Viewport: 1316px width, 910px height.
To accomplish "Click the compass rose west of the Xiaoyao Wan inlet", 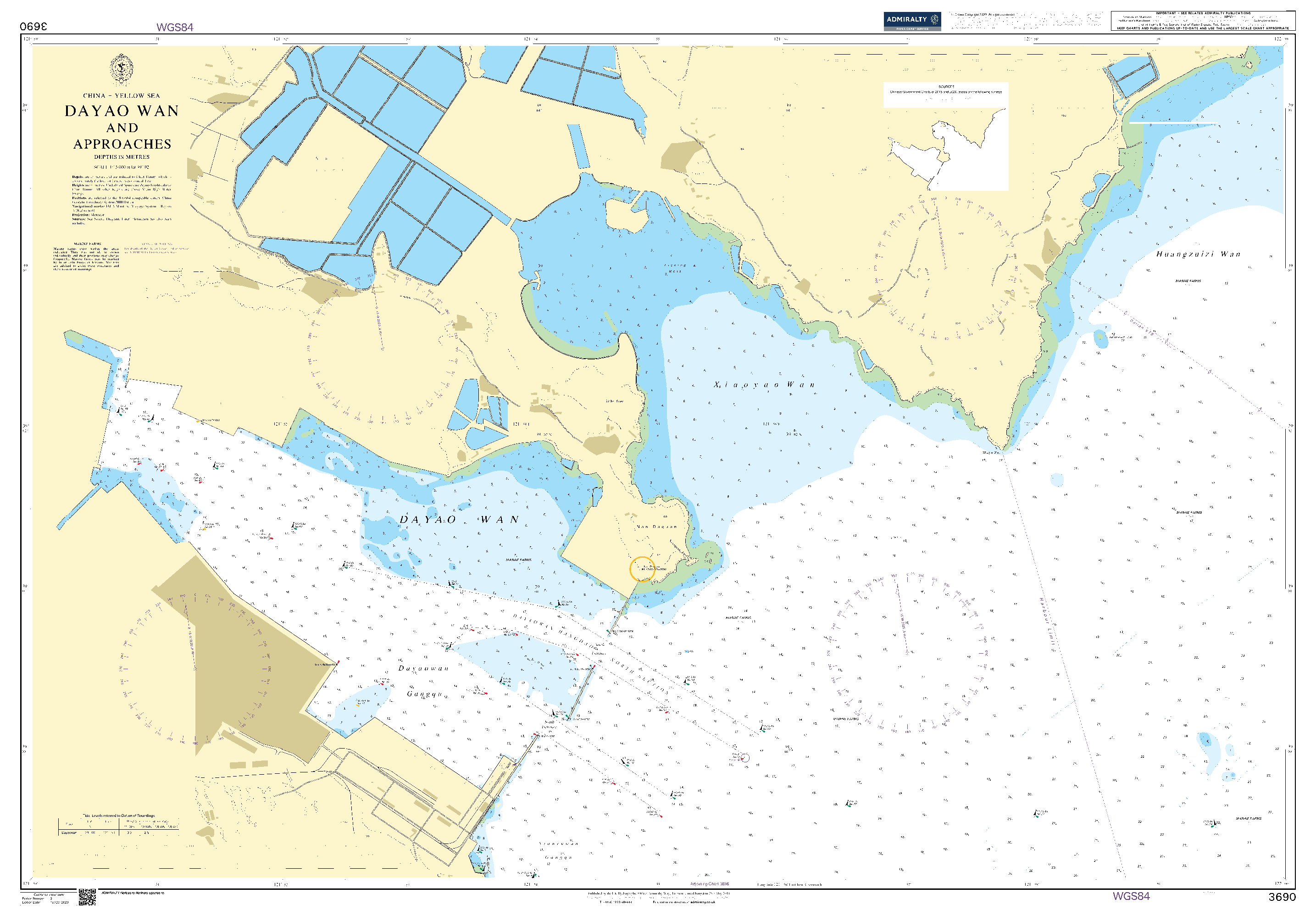I will 382,349.
